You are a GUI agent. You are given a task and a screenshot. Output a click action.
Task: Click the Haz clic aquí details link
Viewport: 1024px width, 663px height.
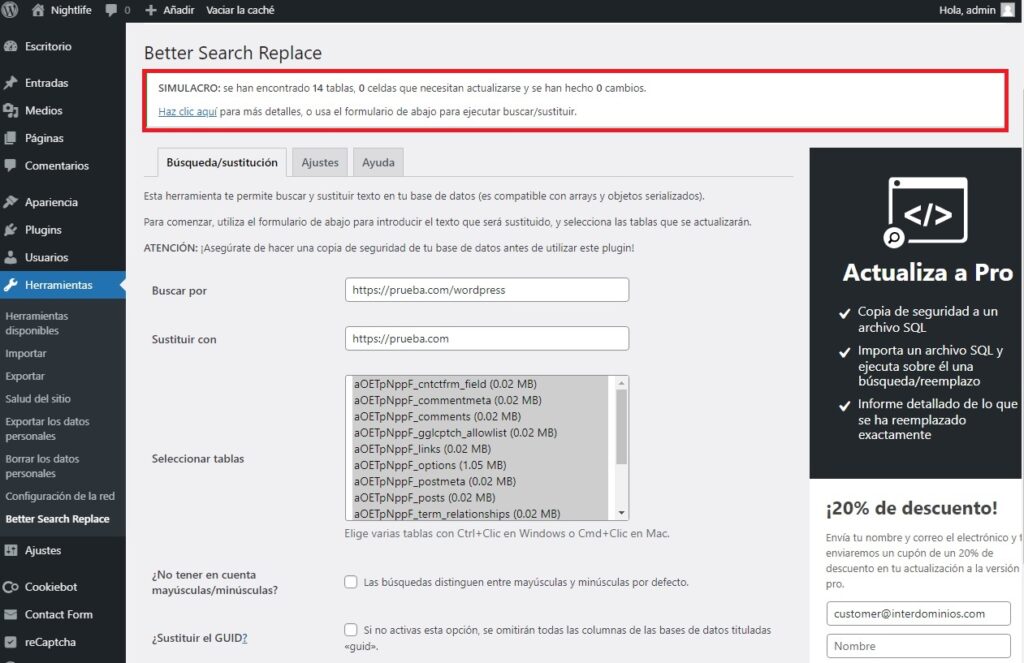(x=187, y=112)
